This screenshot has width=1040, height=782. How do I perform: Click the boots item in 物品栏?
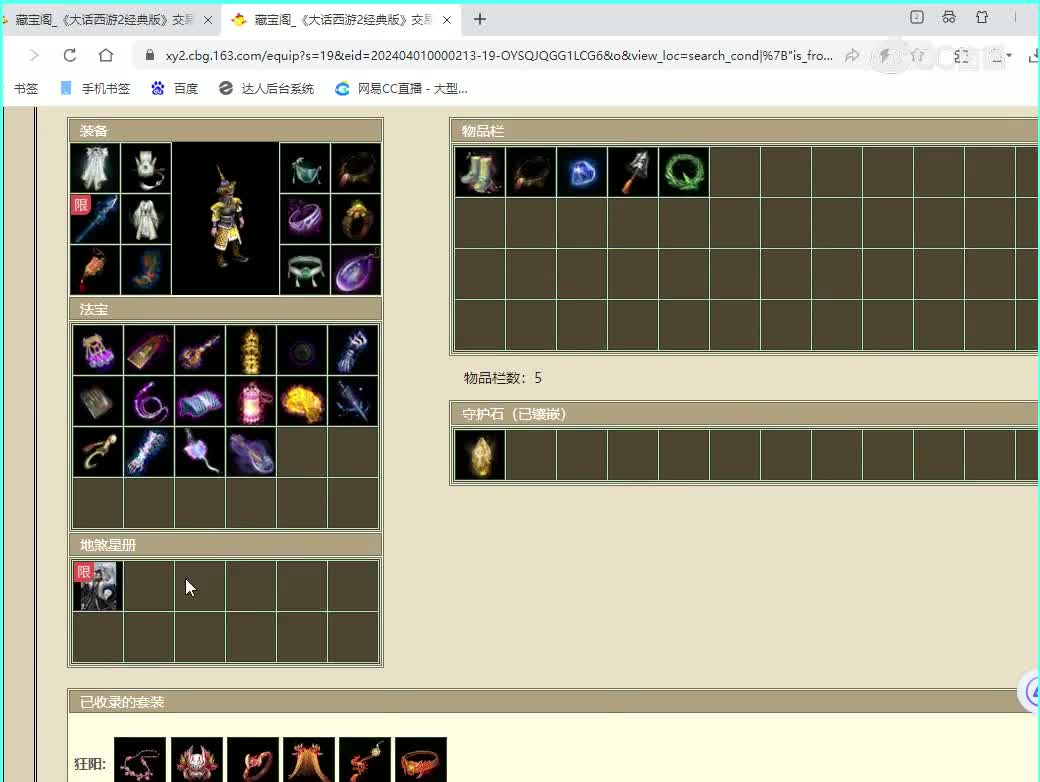480,172
